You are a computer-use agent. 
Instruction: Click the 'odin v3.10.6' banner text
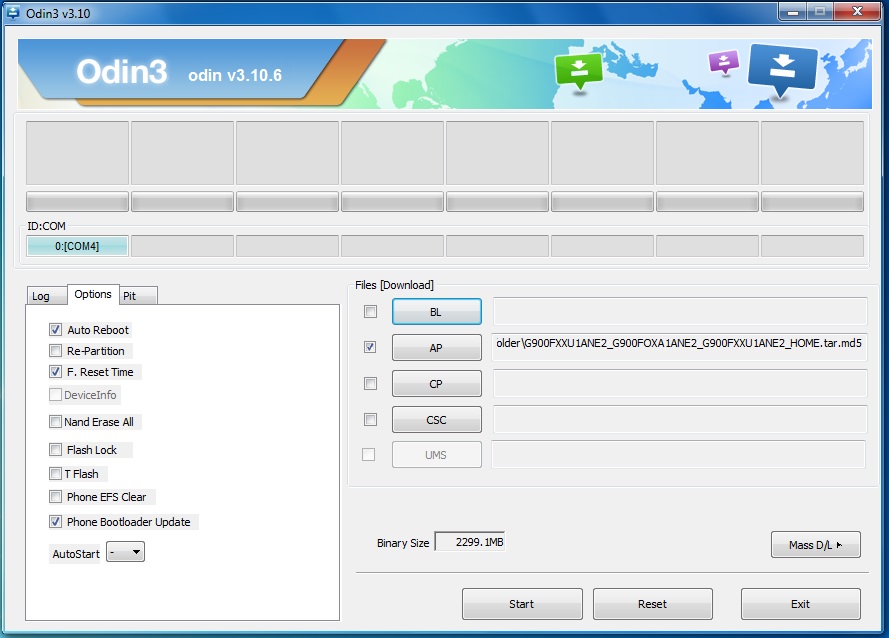(x=235, y=75)
